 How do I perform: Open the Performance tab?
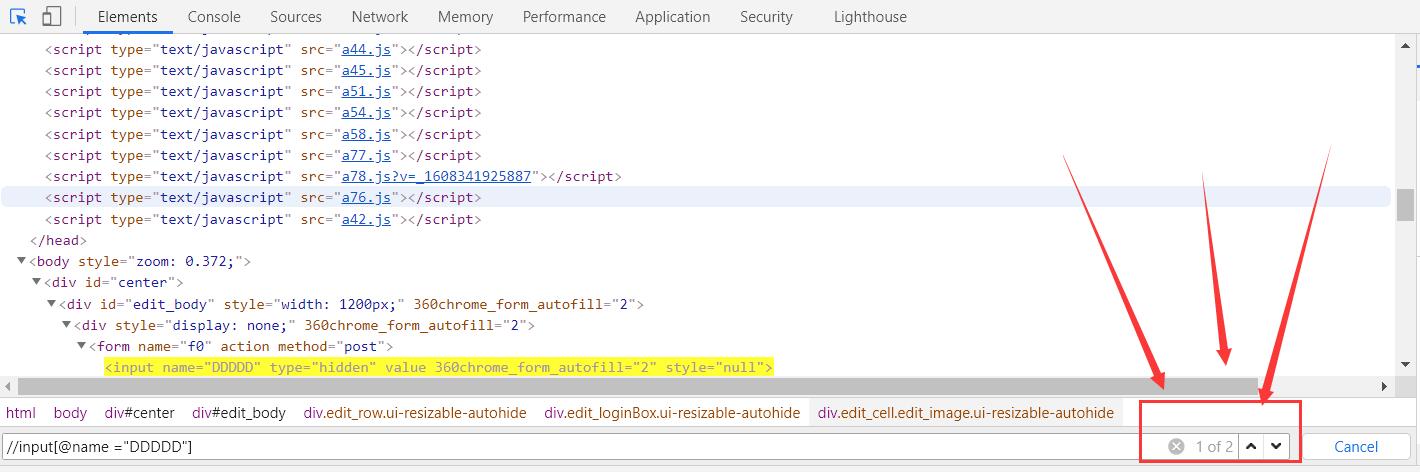564,16
